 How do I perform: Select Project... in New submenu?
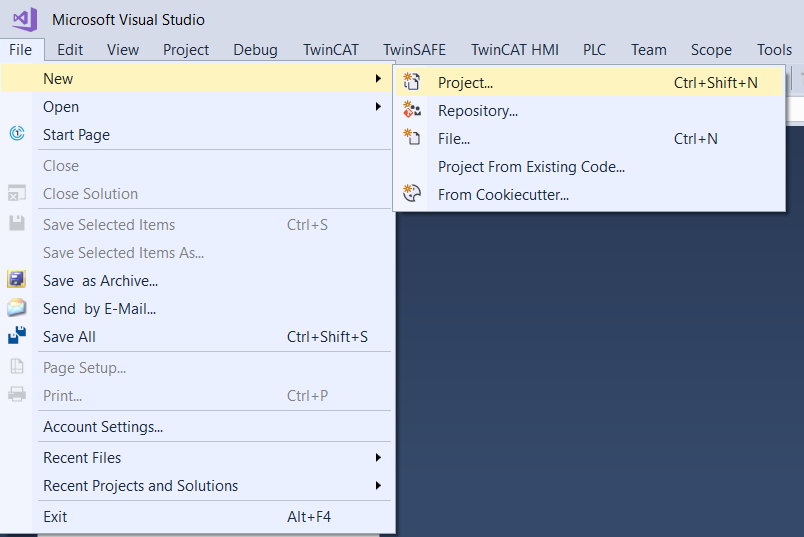pyautogui.click(x=589, y=83)
